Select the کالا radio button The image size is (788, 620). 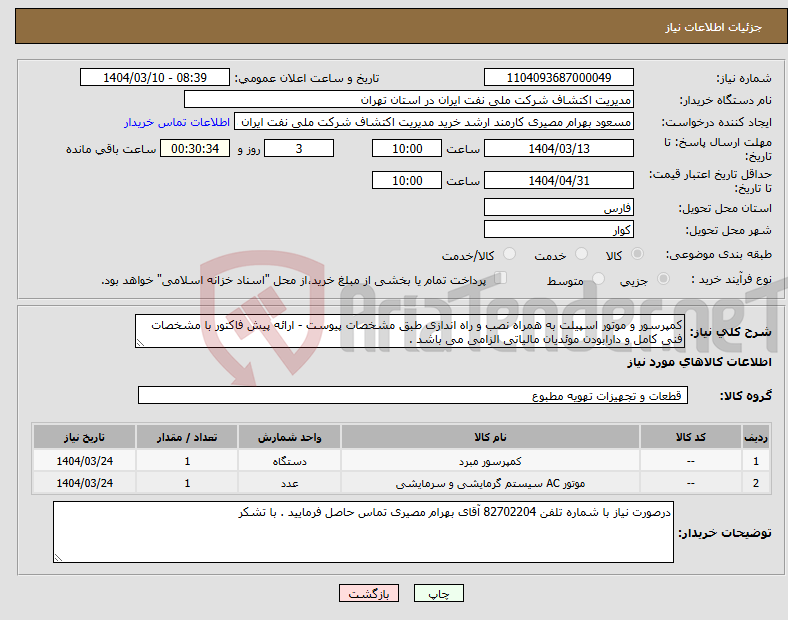pos(637,254)
